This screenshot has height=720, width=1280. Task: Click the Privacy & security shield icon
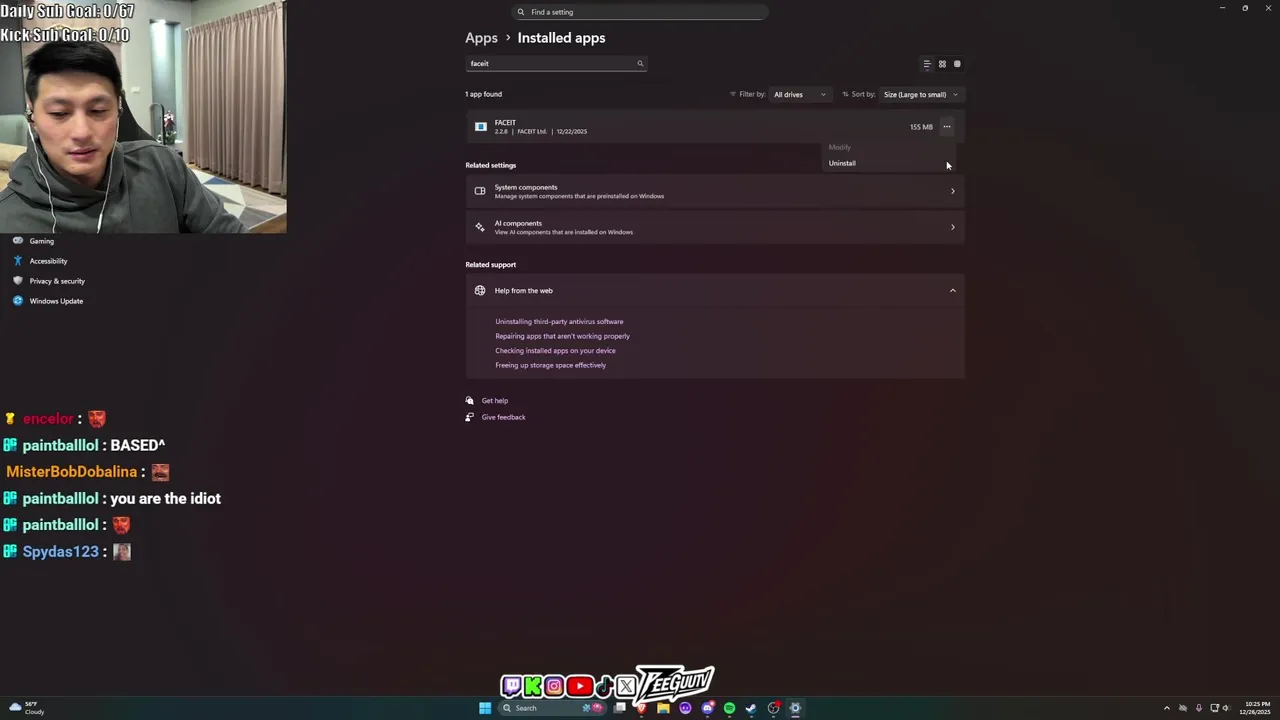17,281
